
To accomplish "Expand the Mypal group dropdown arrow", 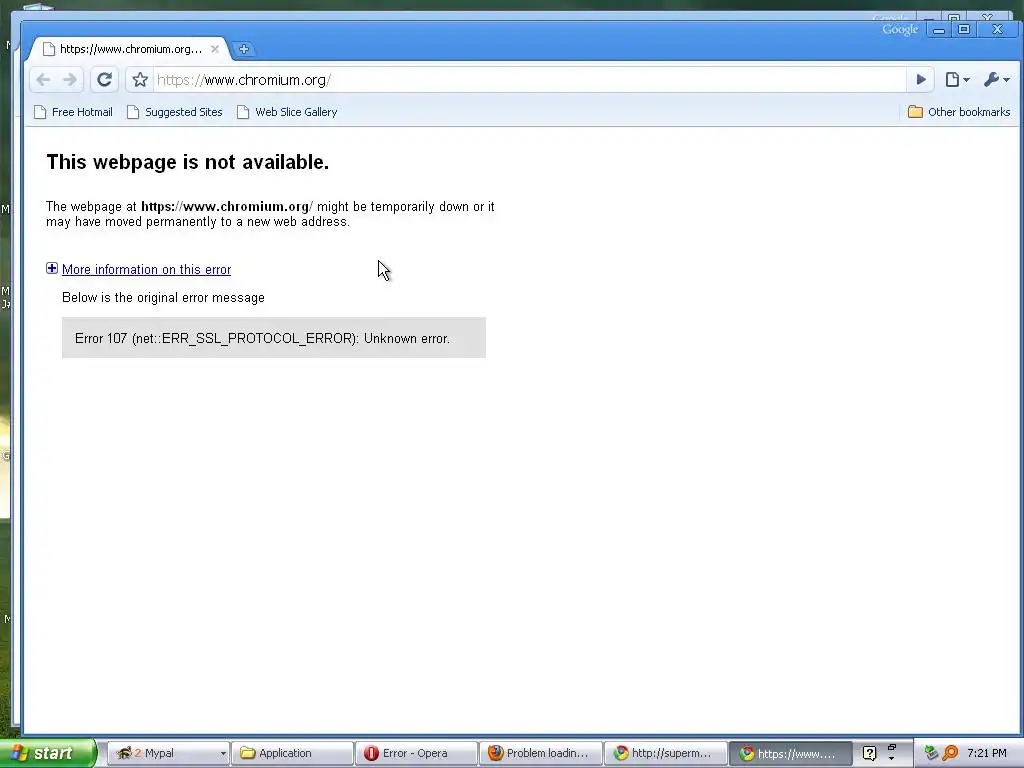I will coord(223,753).
